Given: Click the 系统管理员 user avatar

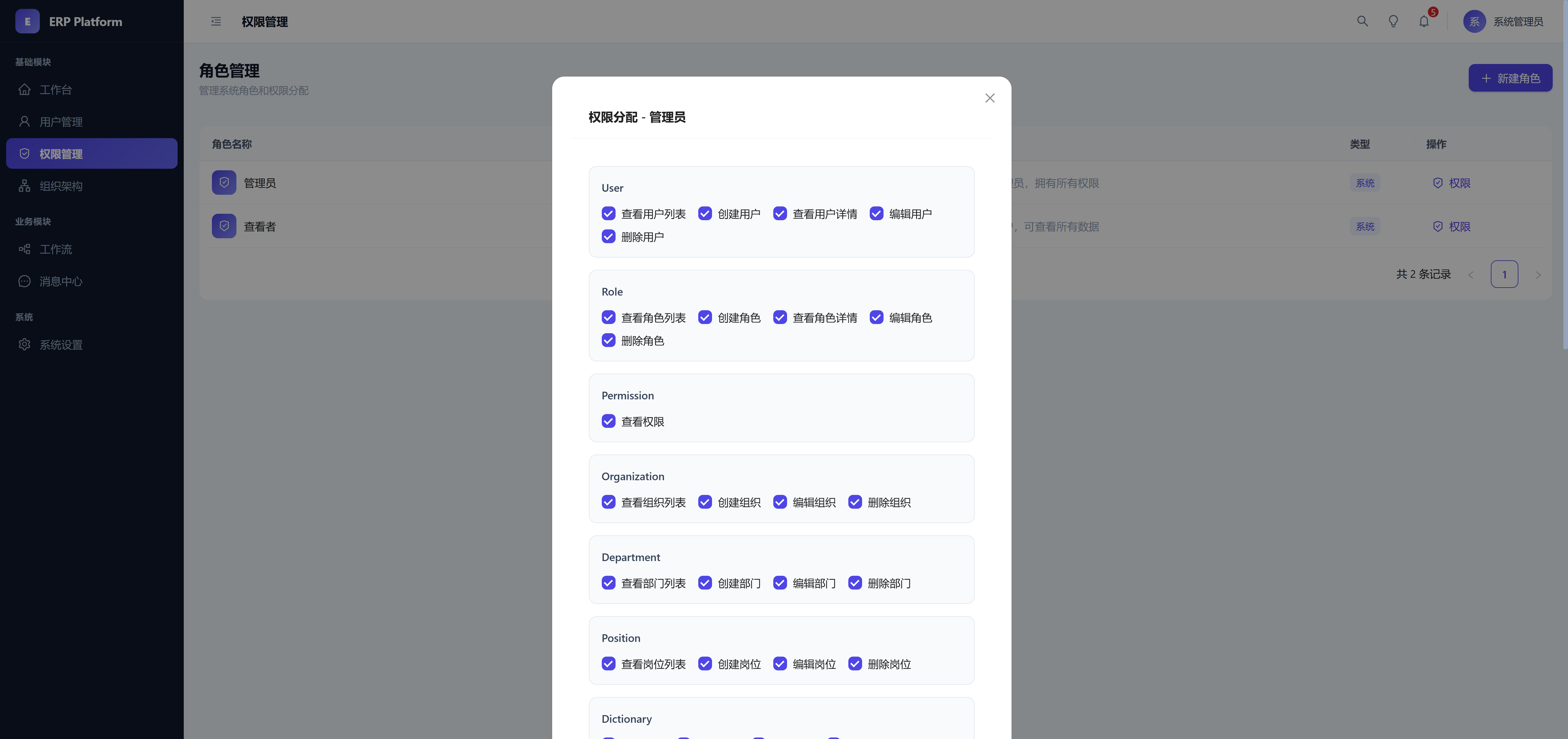Looking at the screenshot, I should coord(1474,21).
